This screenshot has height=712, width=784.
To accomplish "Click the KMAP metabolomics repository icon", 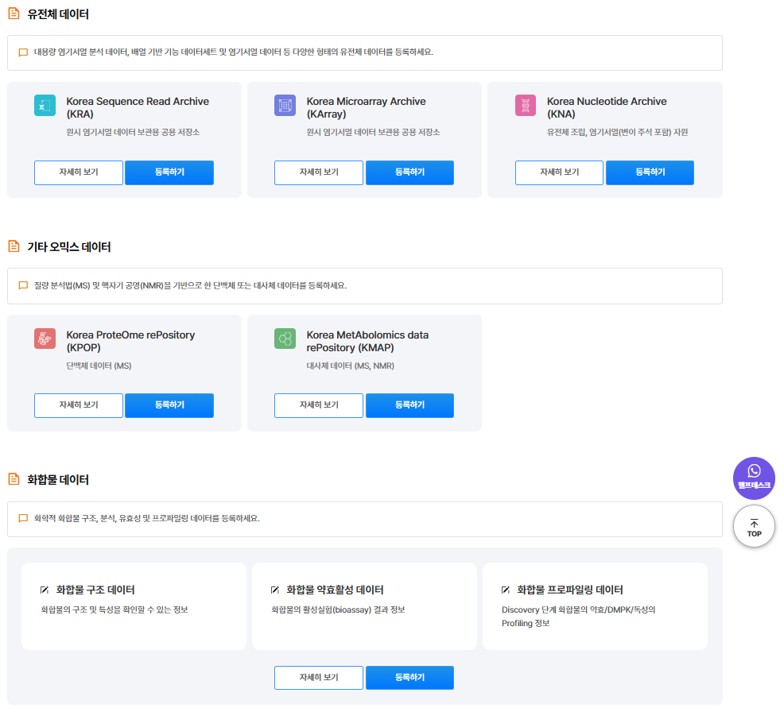I will click(x=285, y=339).
